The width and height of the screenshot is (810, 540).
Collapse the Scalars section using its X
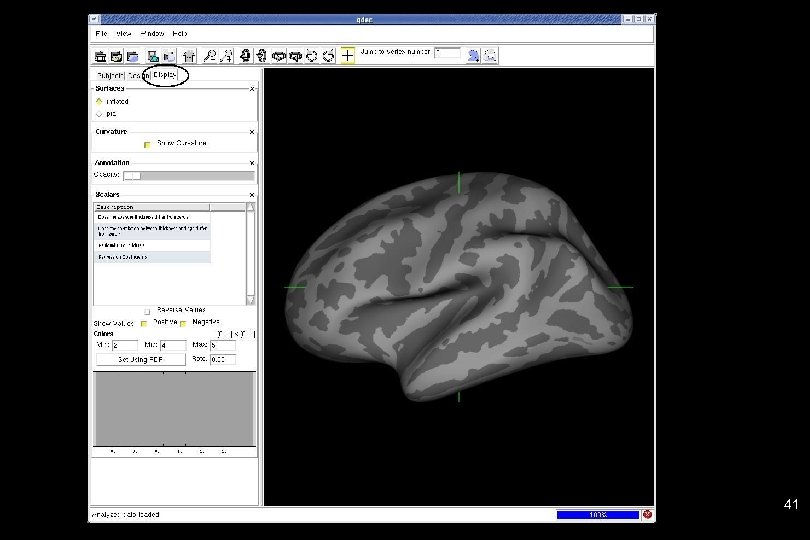tap(252, 195)
